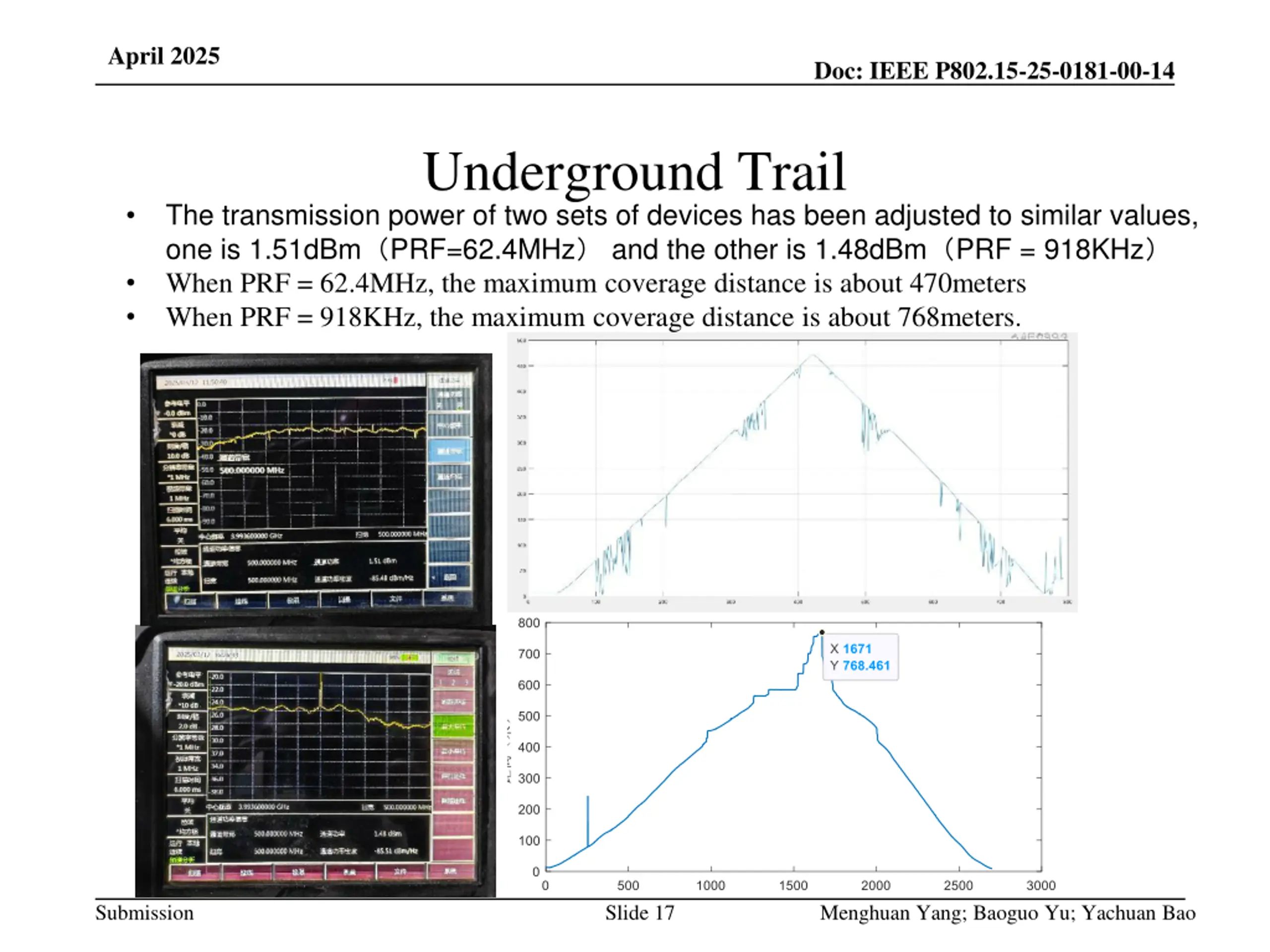This screenshot has height=952, width=1270.
Task: Click the data tip box showing X 1671
Action: 860,657
